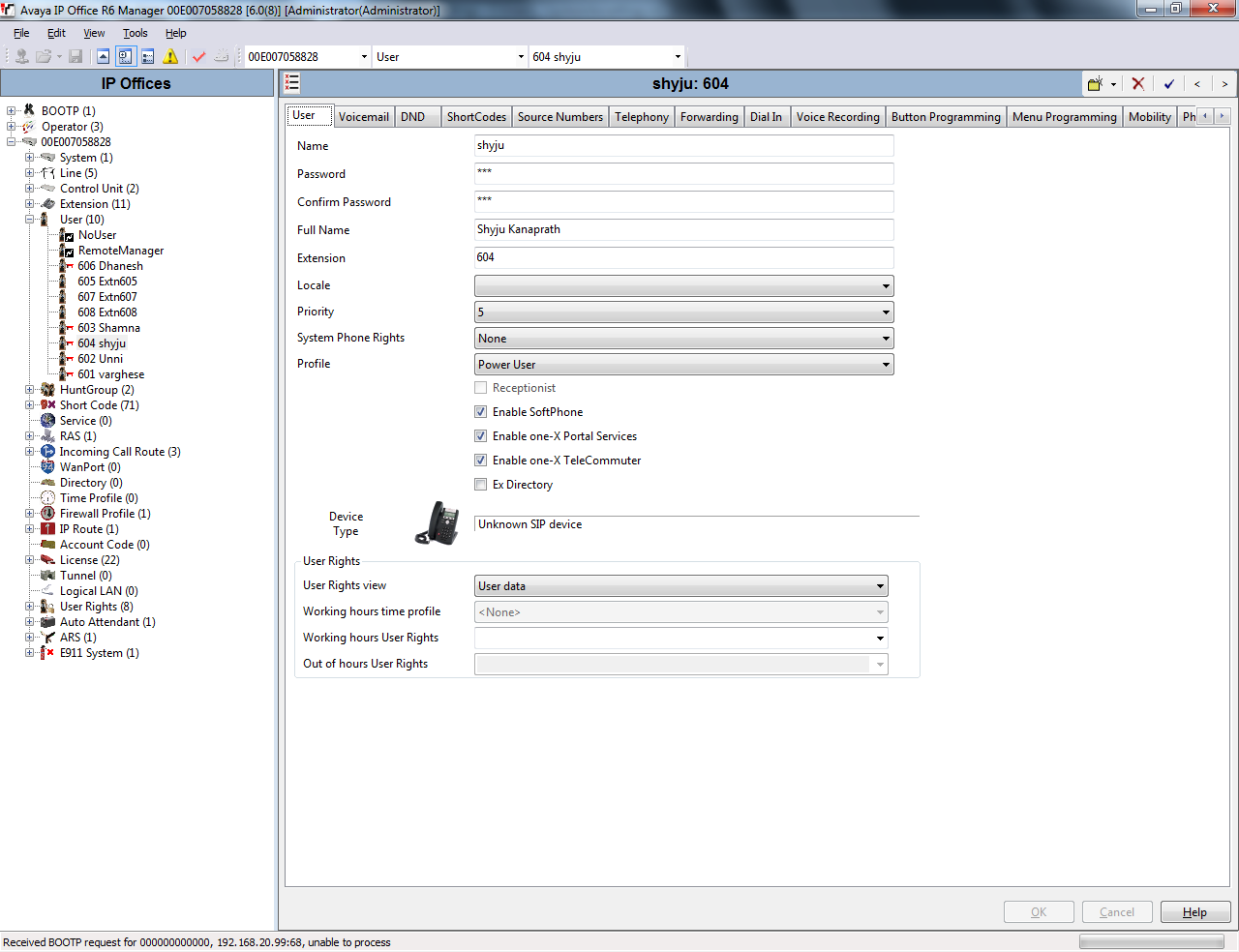Open the 00E007058828 system selector dropdown
The image size is (1239, 952).
[364, 57]
